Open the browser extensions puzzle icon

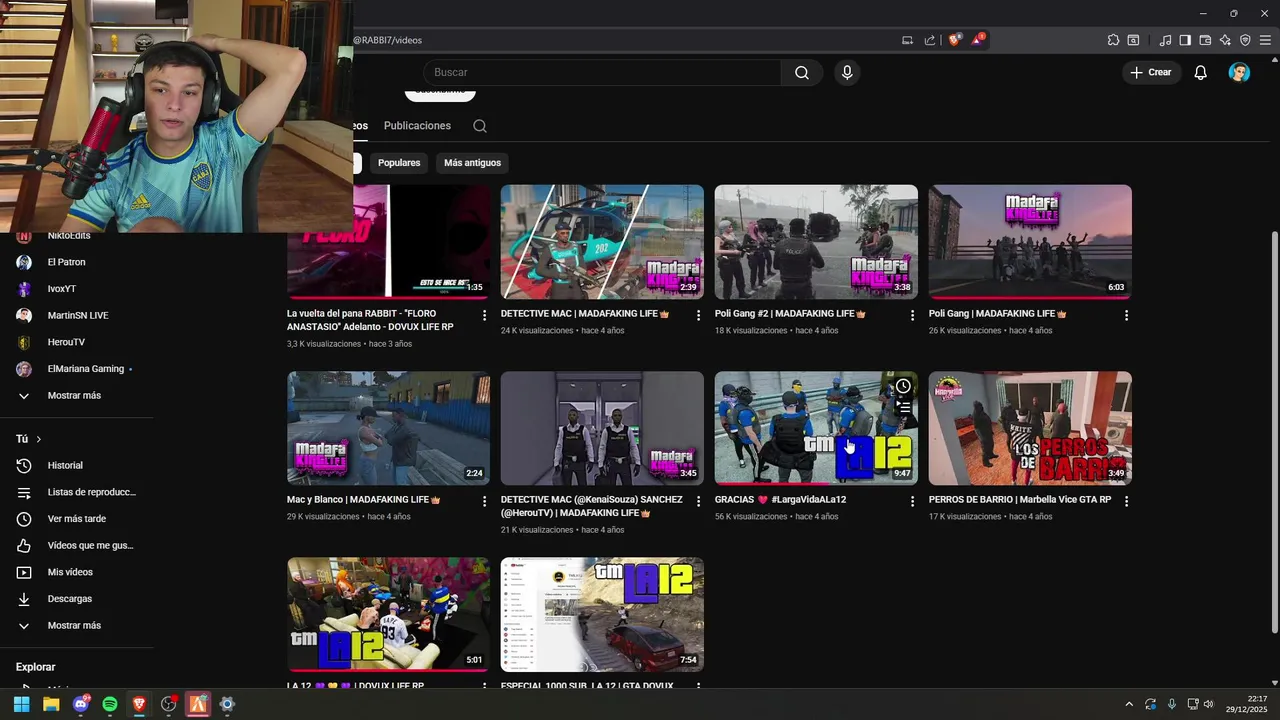point(1113,40)
